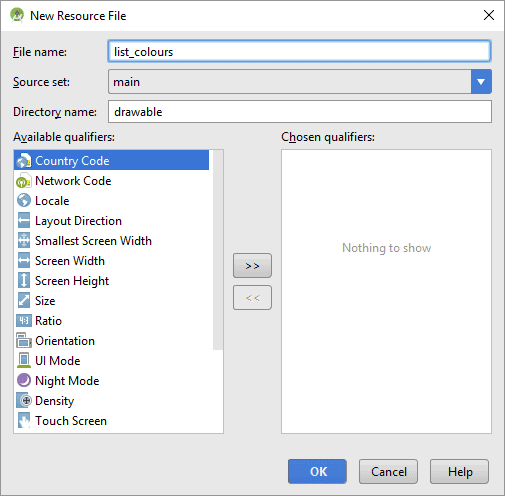Click the Android Studio title bar icon
Viewport: 505px width, 496px height.
click(17, 15)
